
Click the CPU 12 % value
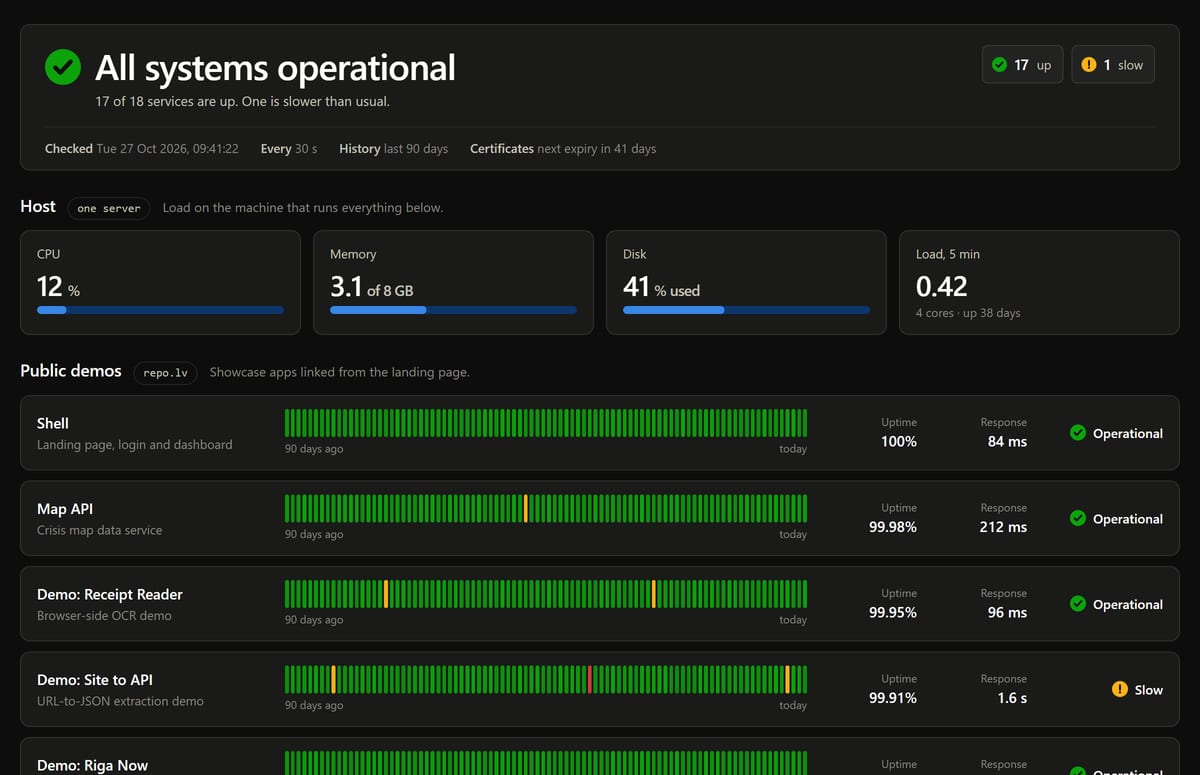coord(58,287)
